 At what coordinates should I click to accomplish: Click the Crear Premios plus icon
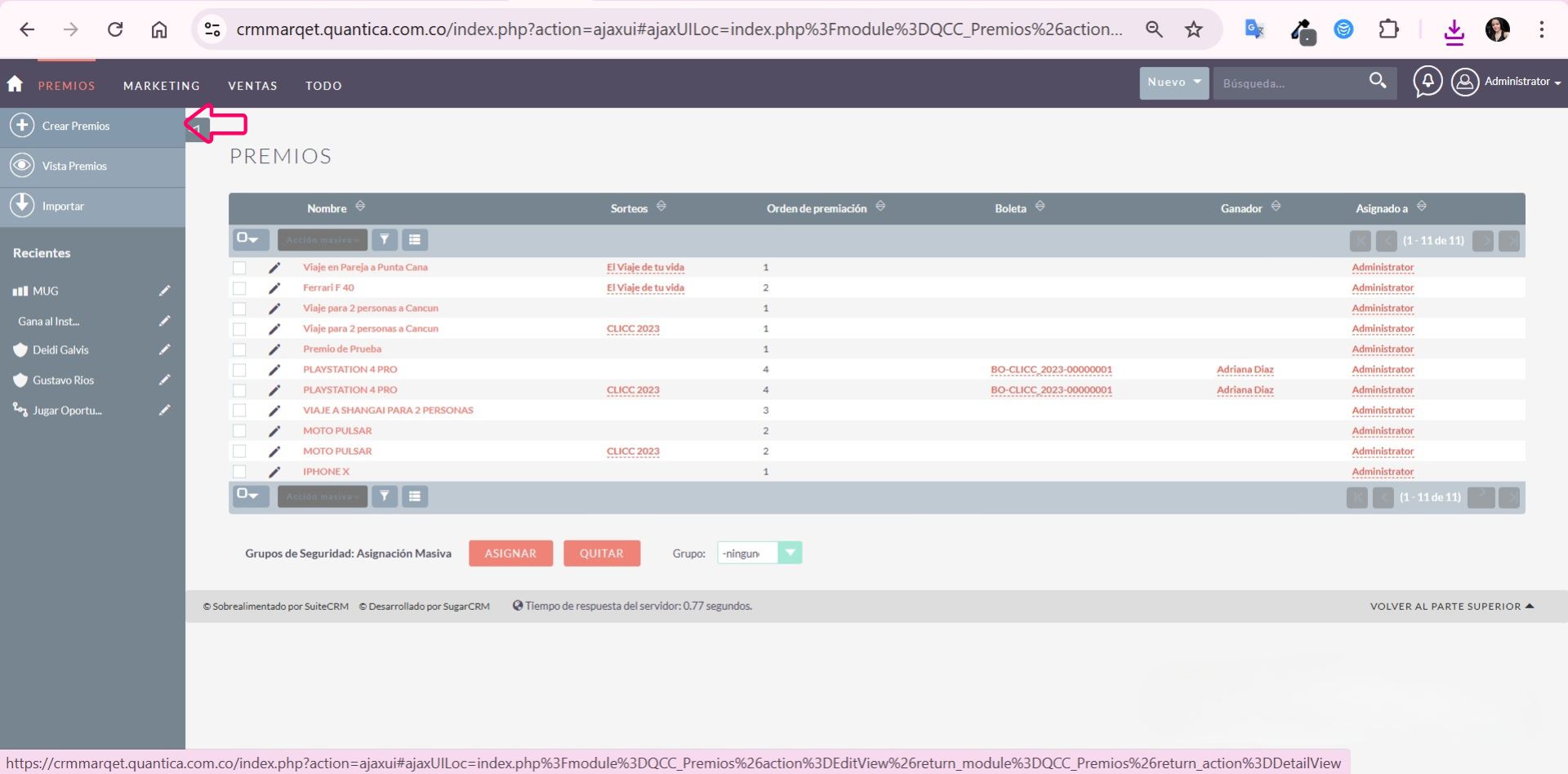(x=22, y=126)
